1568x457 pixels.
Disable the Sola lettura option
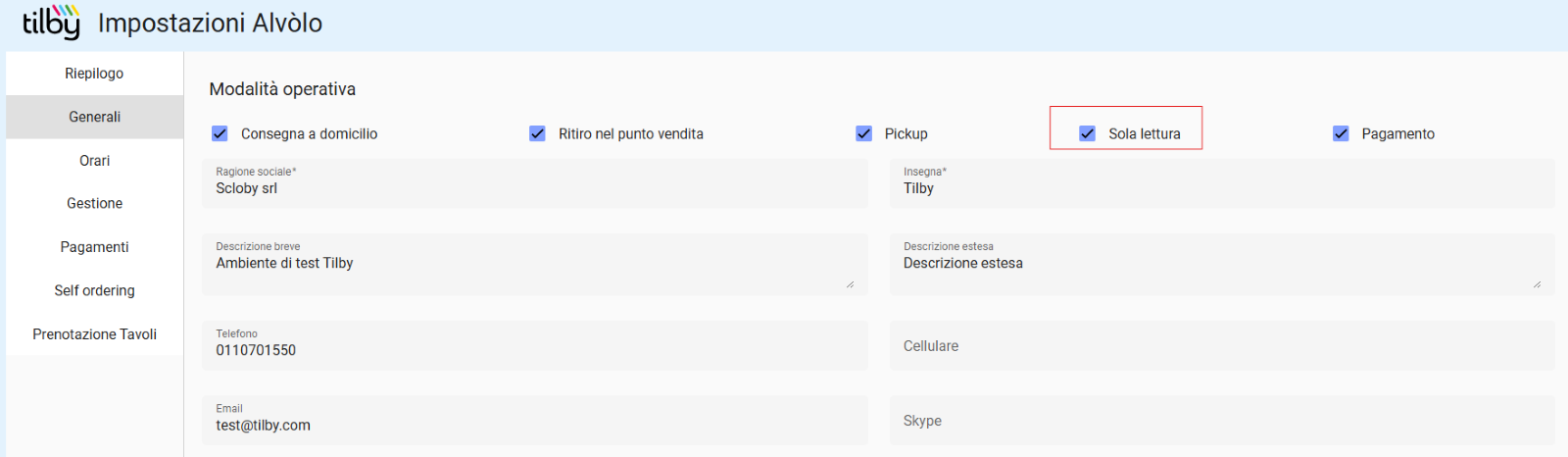tap(1087, 133)
